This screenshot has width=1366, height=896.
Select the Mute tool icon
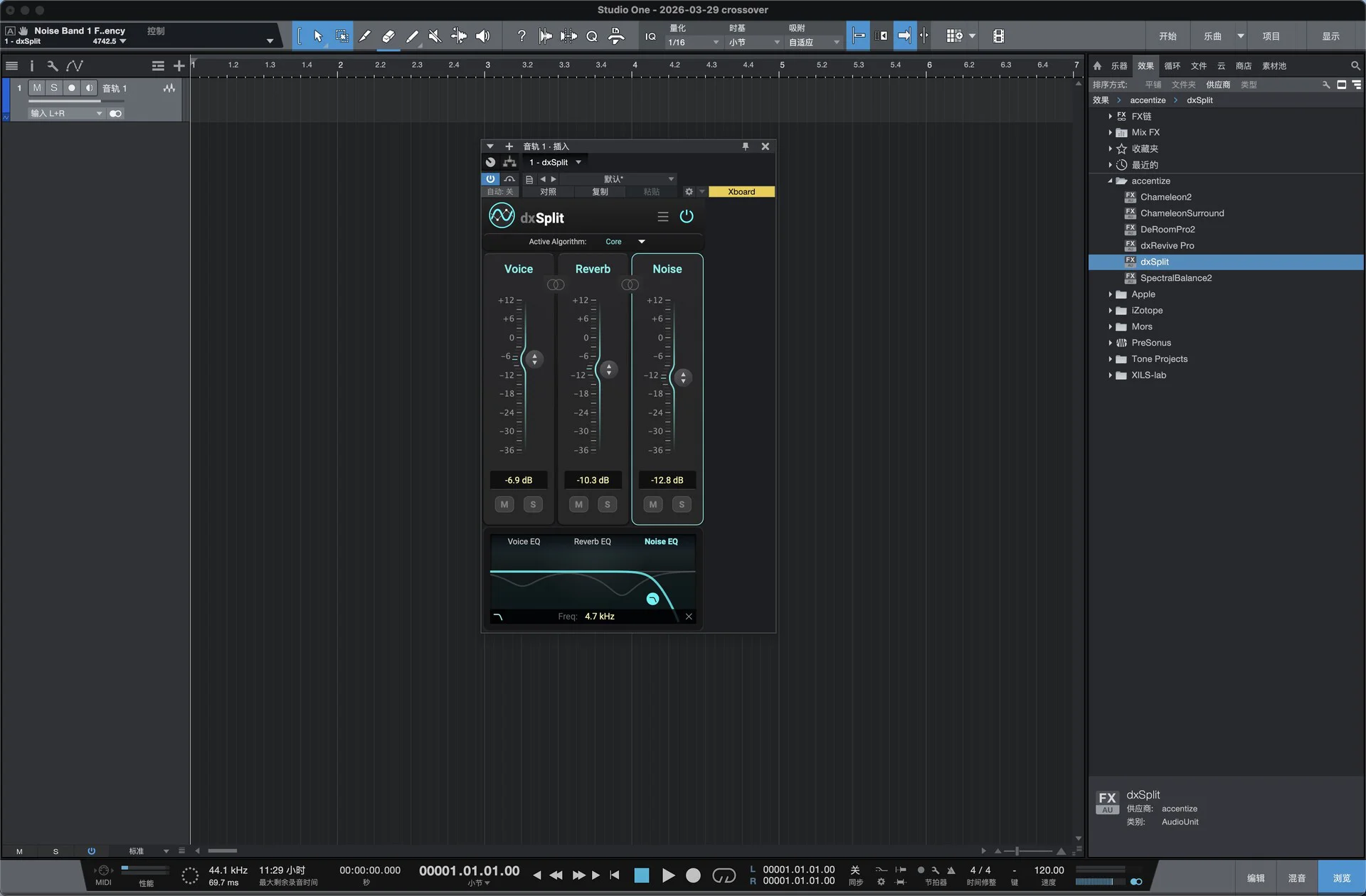point(435,36)
